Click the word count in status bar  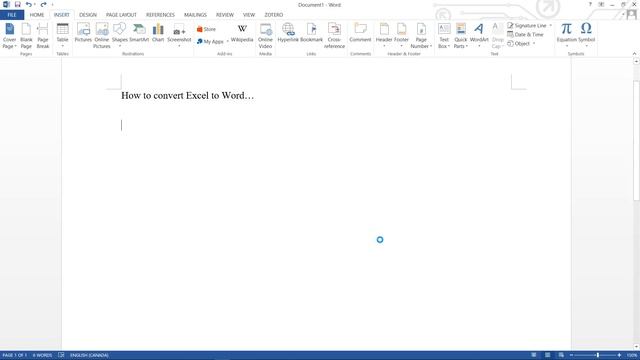[42, 356]
